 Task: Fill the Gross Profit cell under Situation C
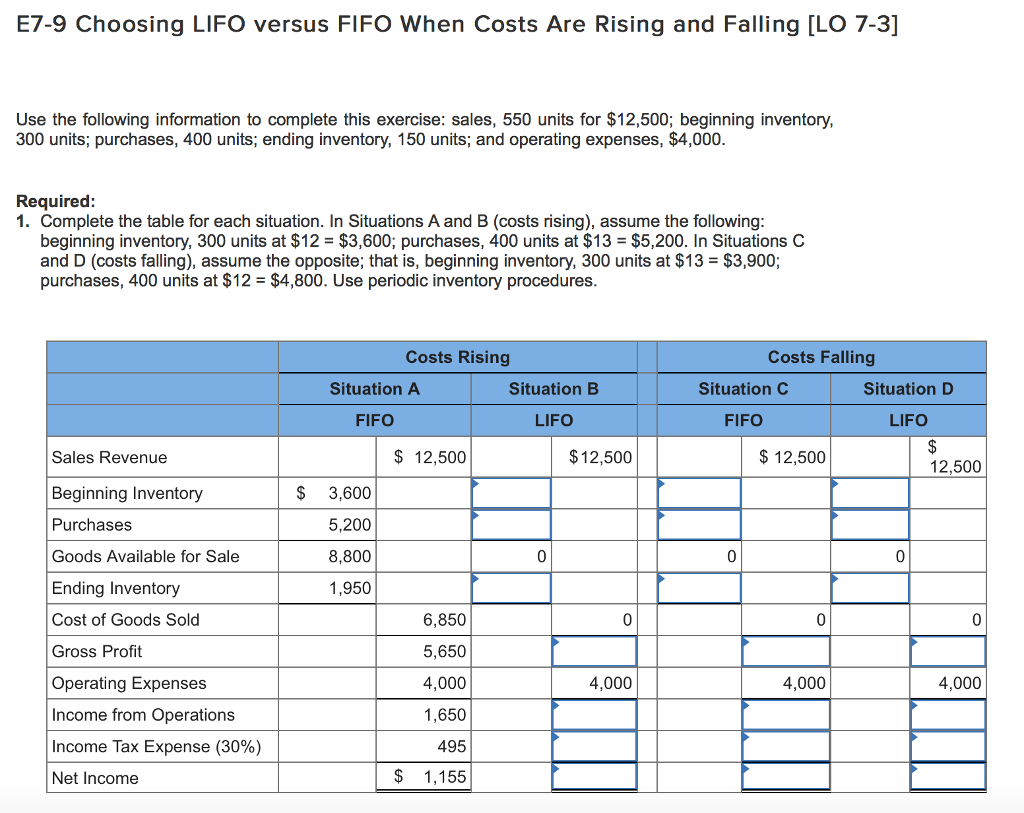[x=786, y=651]
